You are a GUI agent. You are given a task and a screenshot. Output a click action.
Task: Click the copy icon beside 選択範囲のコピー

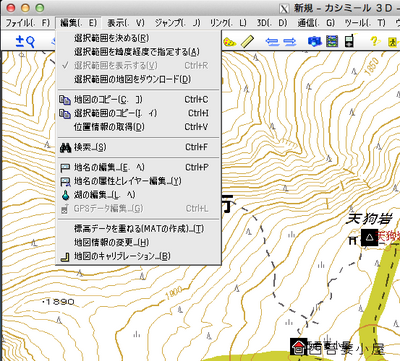pos(65,114)
